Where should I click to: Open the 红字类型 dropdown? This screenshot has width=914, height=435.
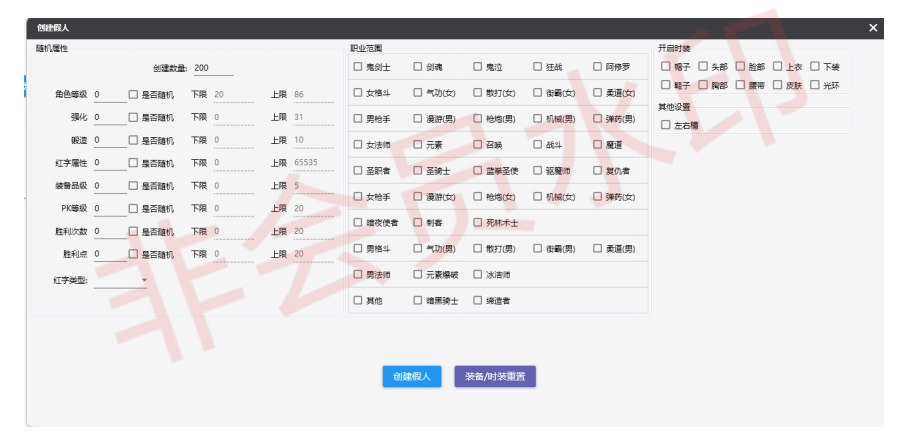tap(121, 280)
